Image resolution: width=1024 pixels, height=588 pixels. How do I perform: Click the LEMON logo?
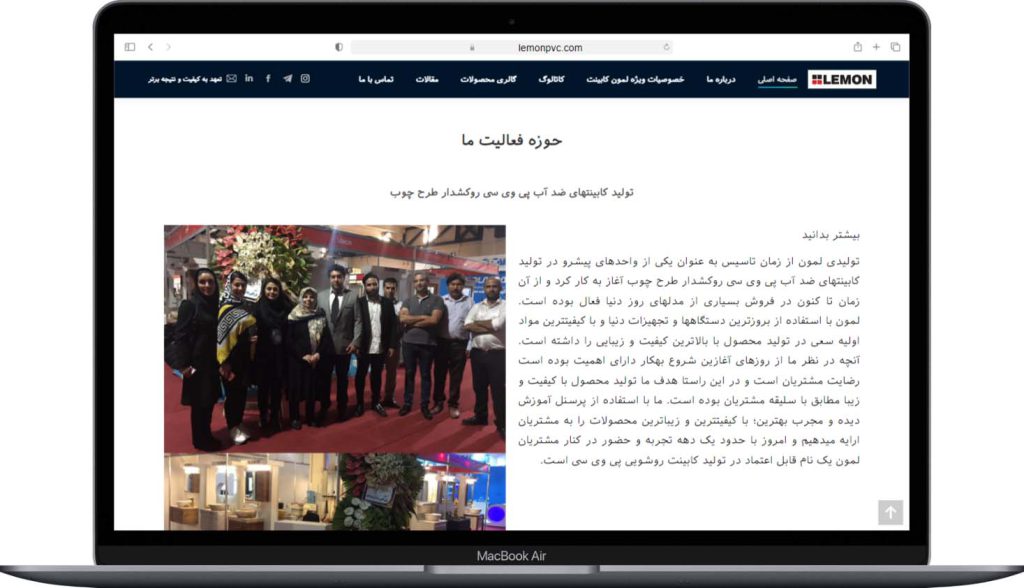coord(842,79)
